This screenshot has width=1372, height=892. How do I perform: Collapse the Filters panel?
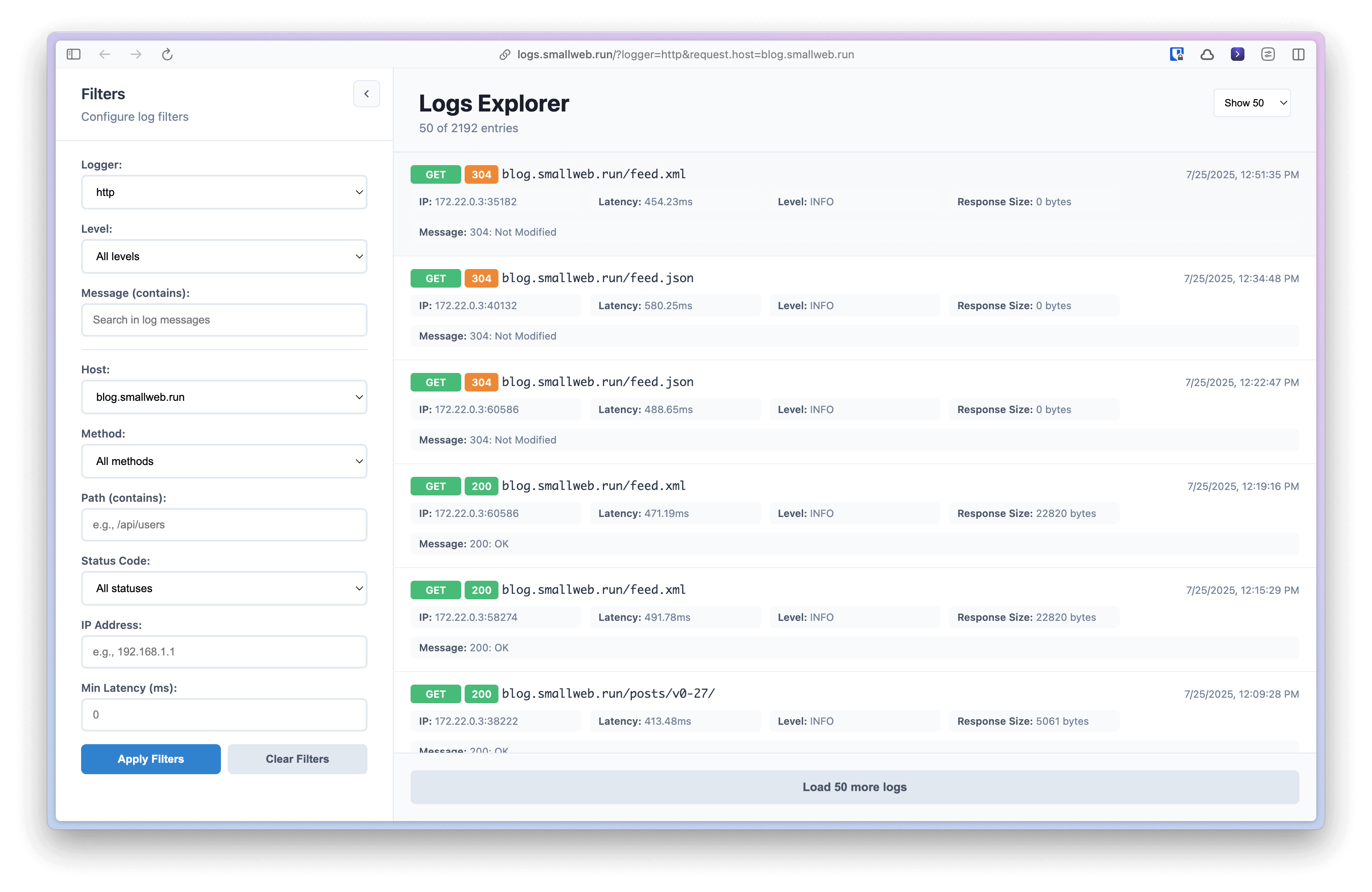pos(366,93)
